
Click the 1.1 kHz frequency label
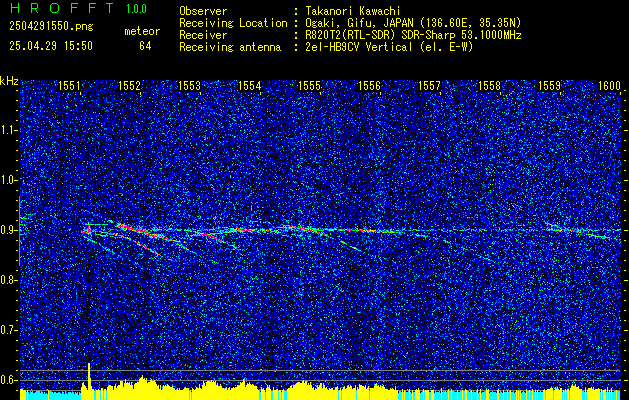tap(8, 130)
